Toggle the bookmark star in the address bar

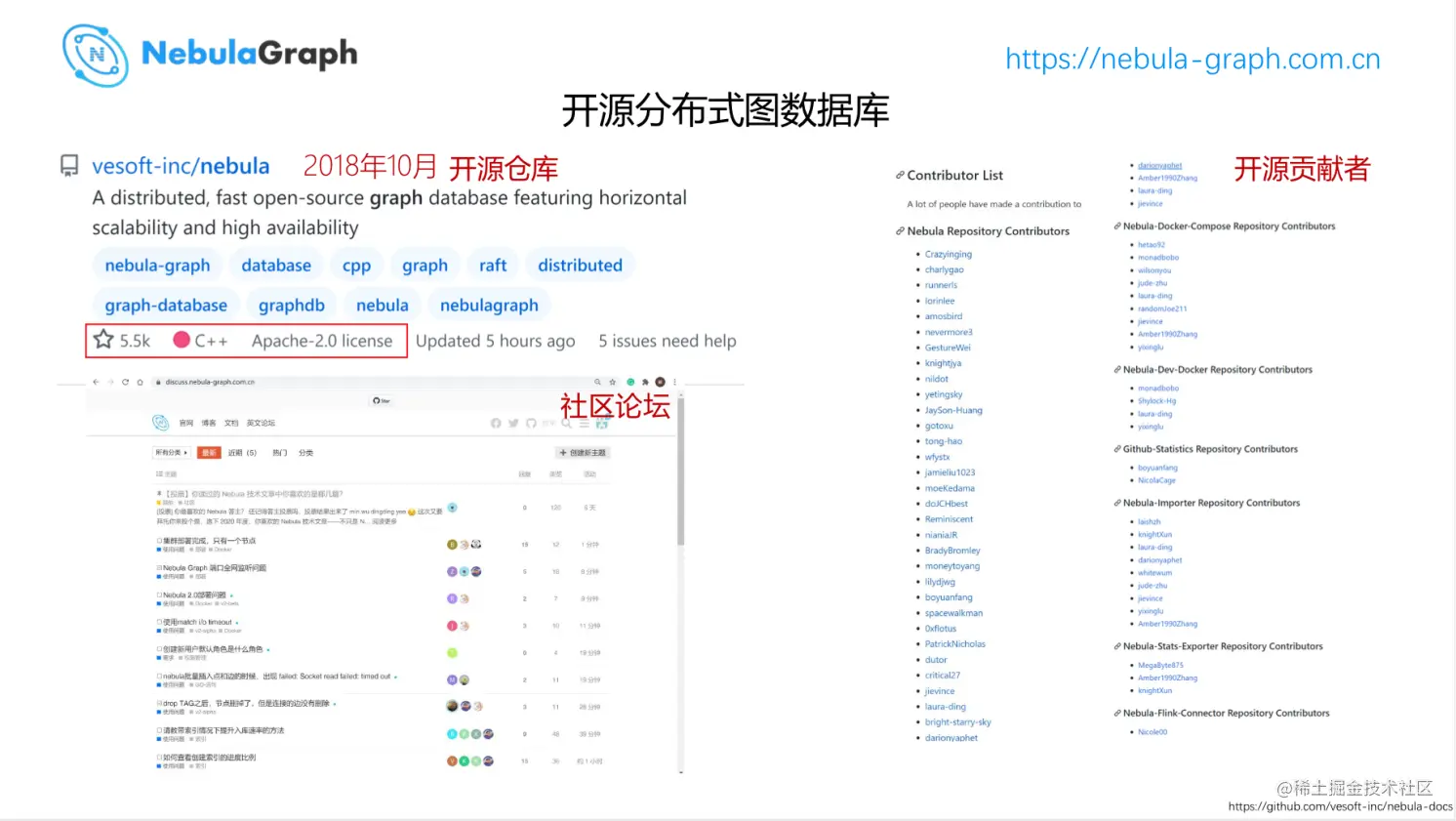[x=612, y=382]
